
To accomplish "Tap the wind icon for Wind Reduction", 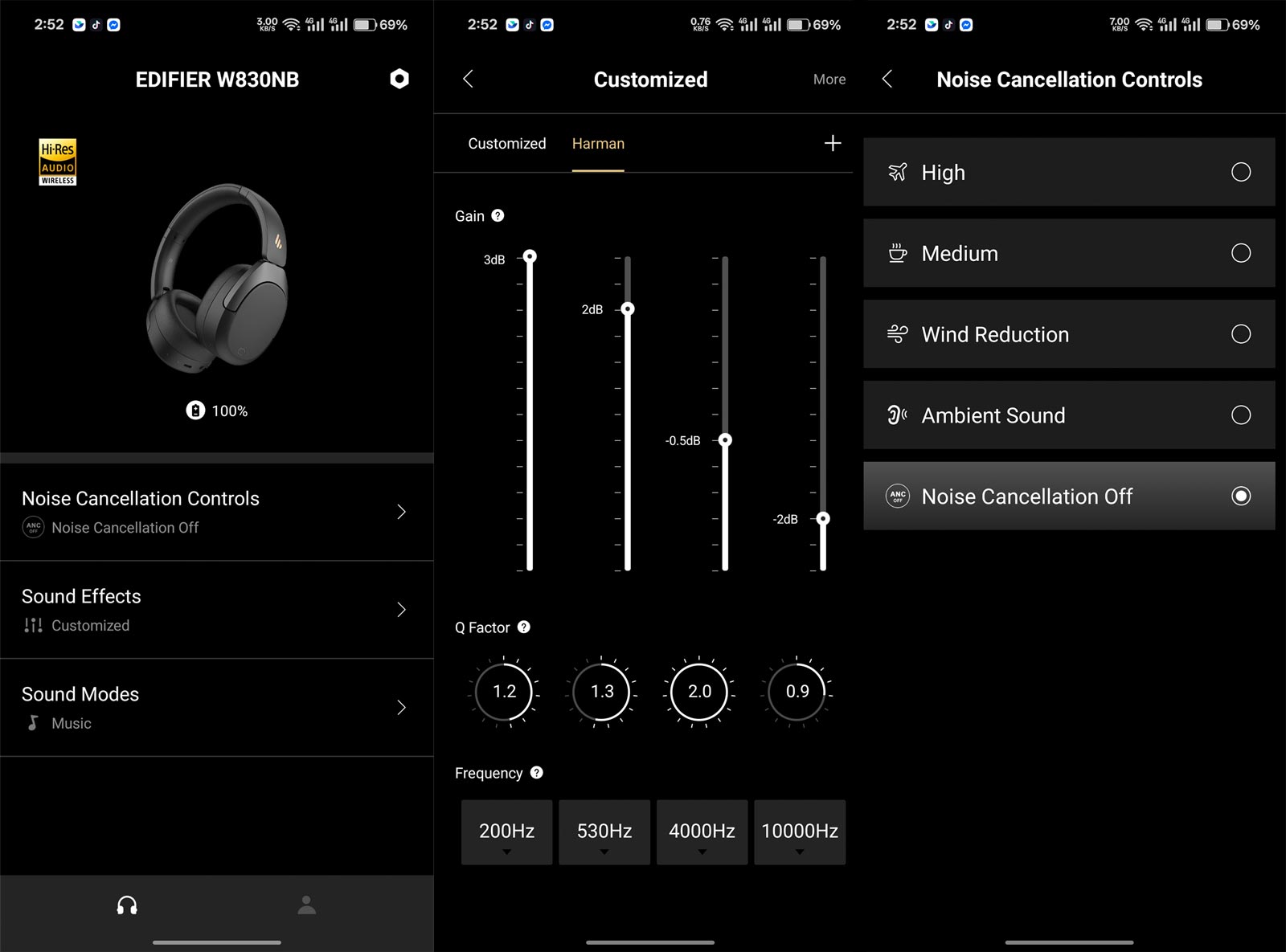I will [897, 334].
